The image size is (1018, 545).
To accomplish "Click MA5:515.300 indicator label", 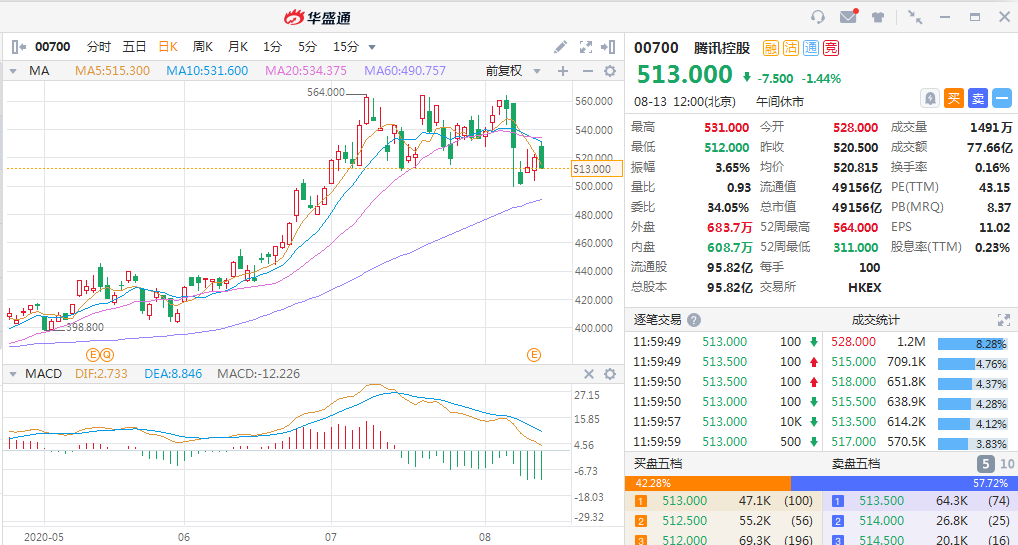I will (112, 71).
